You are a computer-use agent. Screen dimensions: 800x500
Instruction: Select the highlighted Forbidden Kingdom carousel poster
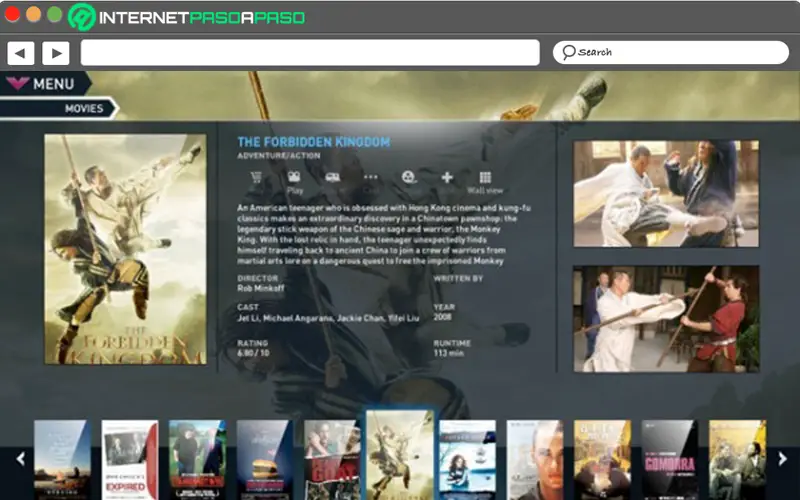(400, 455)
